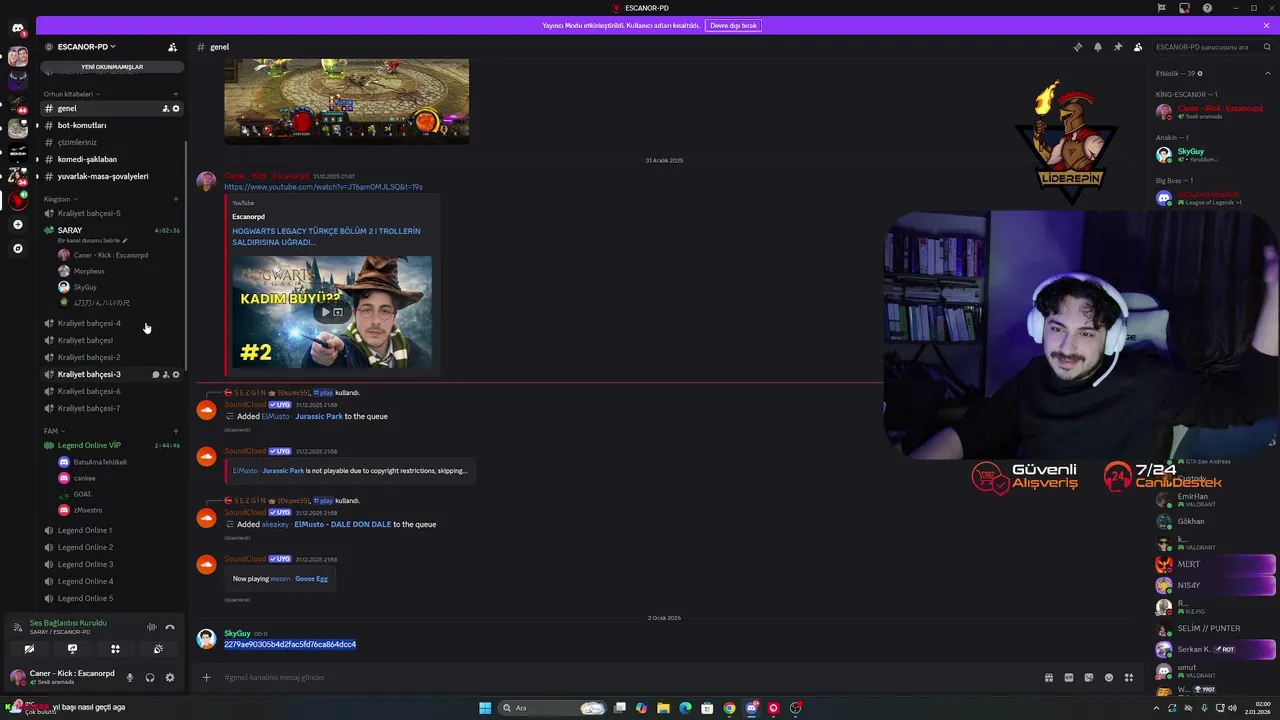Disconnect from voice with hang-up icon
The height and width of the screenshot is (720, 1280).
click(x=170, y=627)
